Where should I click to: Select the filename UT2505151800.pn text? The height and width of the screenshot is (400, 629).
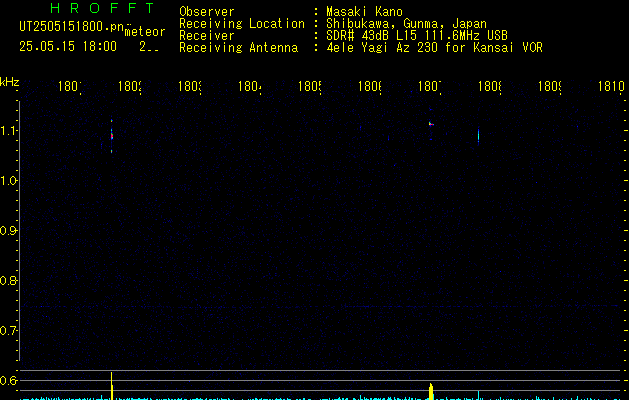pos(72,26)
